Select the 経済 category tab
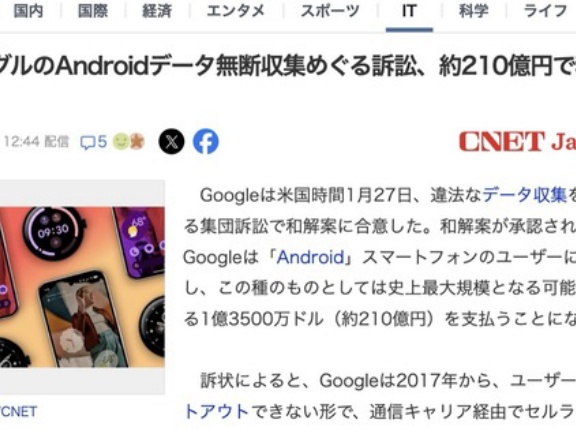576x430 pixels. pos(157,11)
